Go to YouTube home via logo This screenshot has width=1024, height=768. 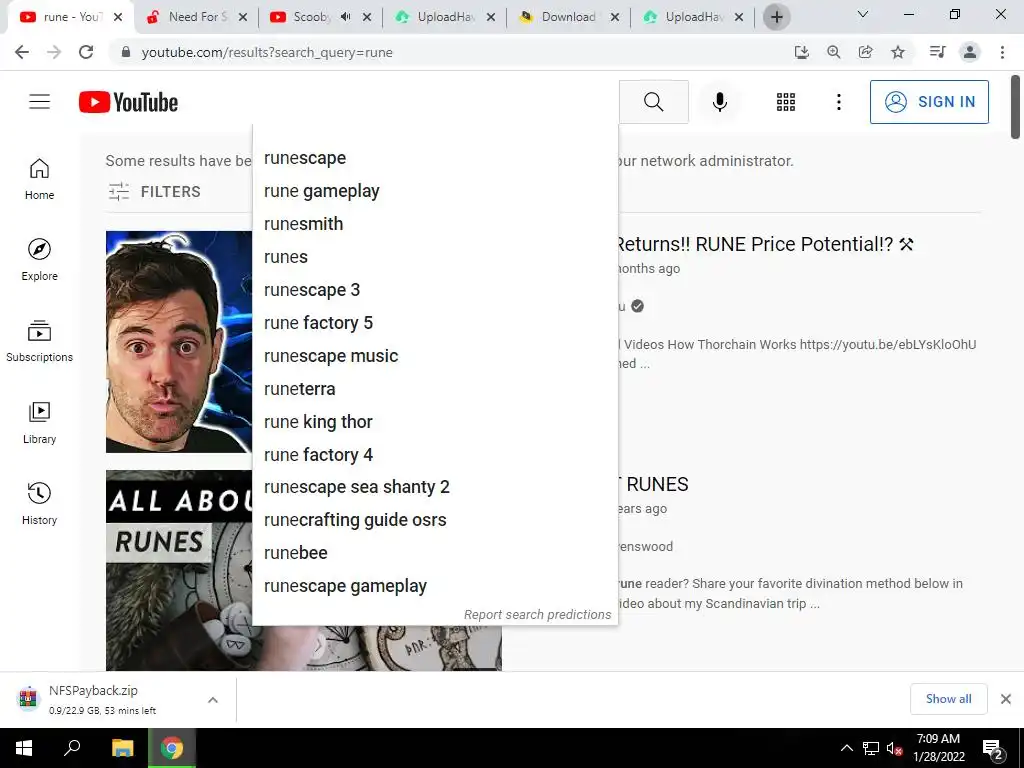[128, 102]
